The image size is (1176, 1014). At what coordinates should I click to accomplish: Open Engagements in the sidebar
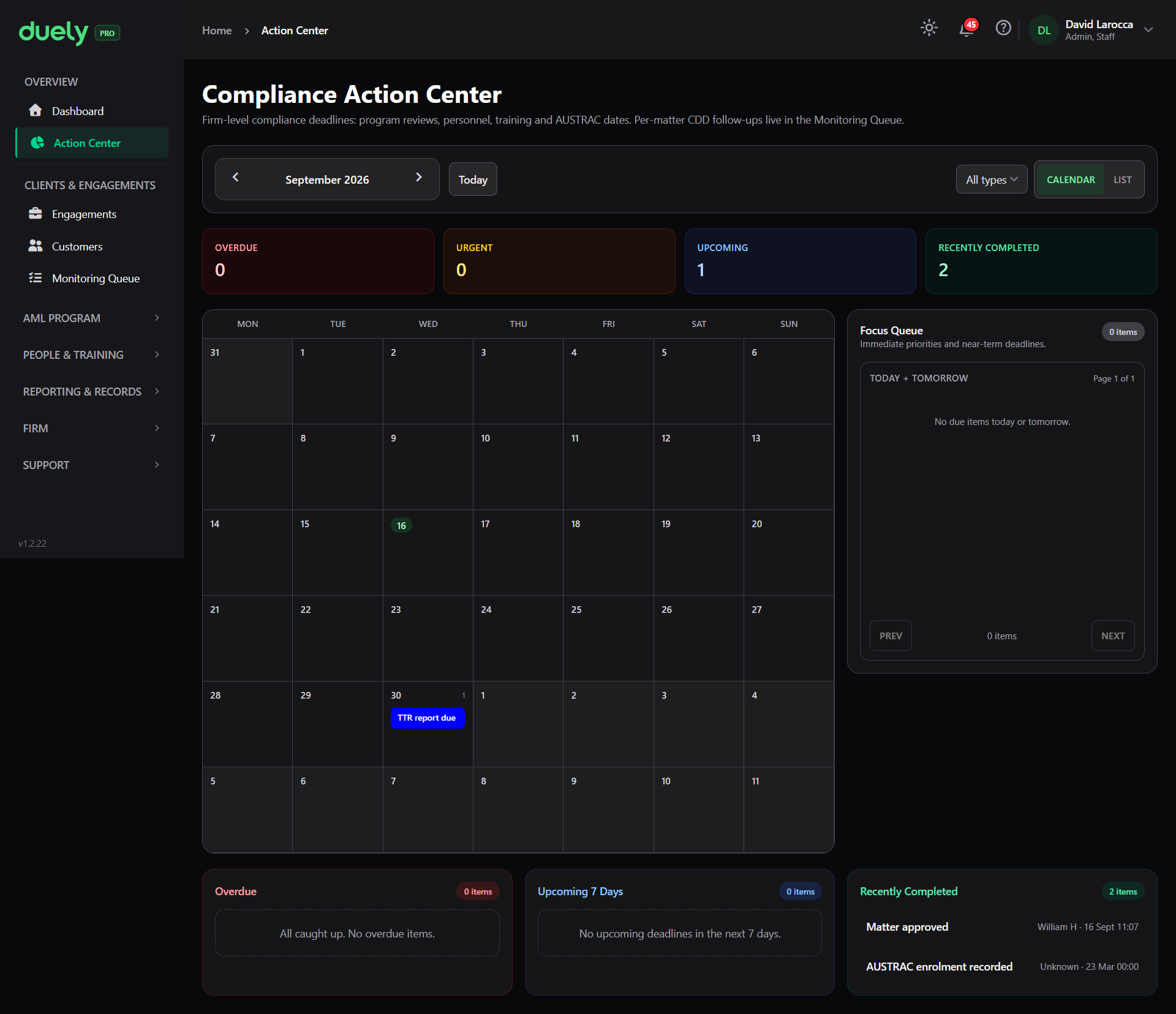(x=92, y=214)
